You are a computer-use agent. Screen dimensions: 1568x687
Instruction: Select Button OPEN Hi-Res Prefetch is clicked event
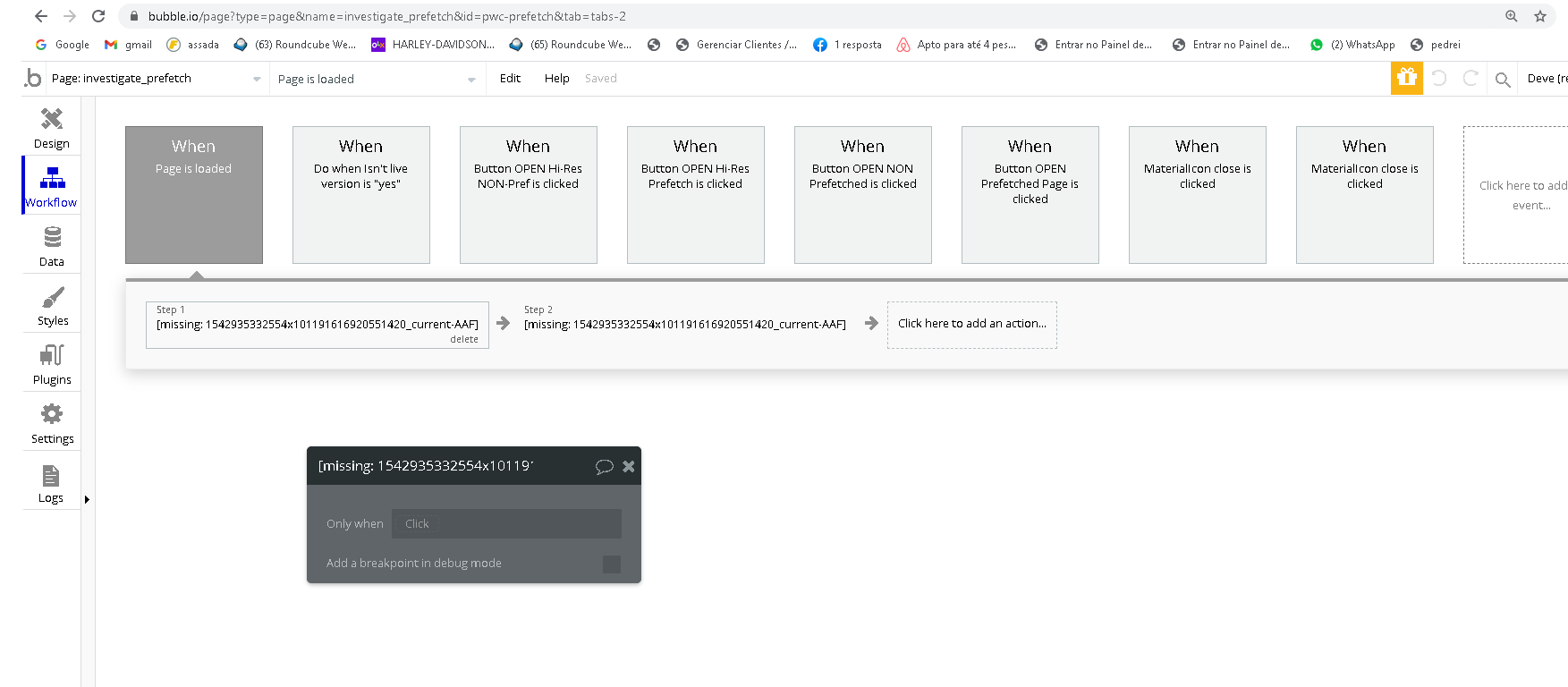696,195
